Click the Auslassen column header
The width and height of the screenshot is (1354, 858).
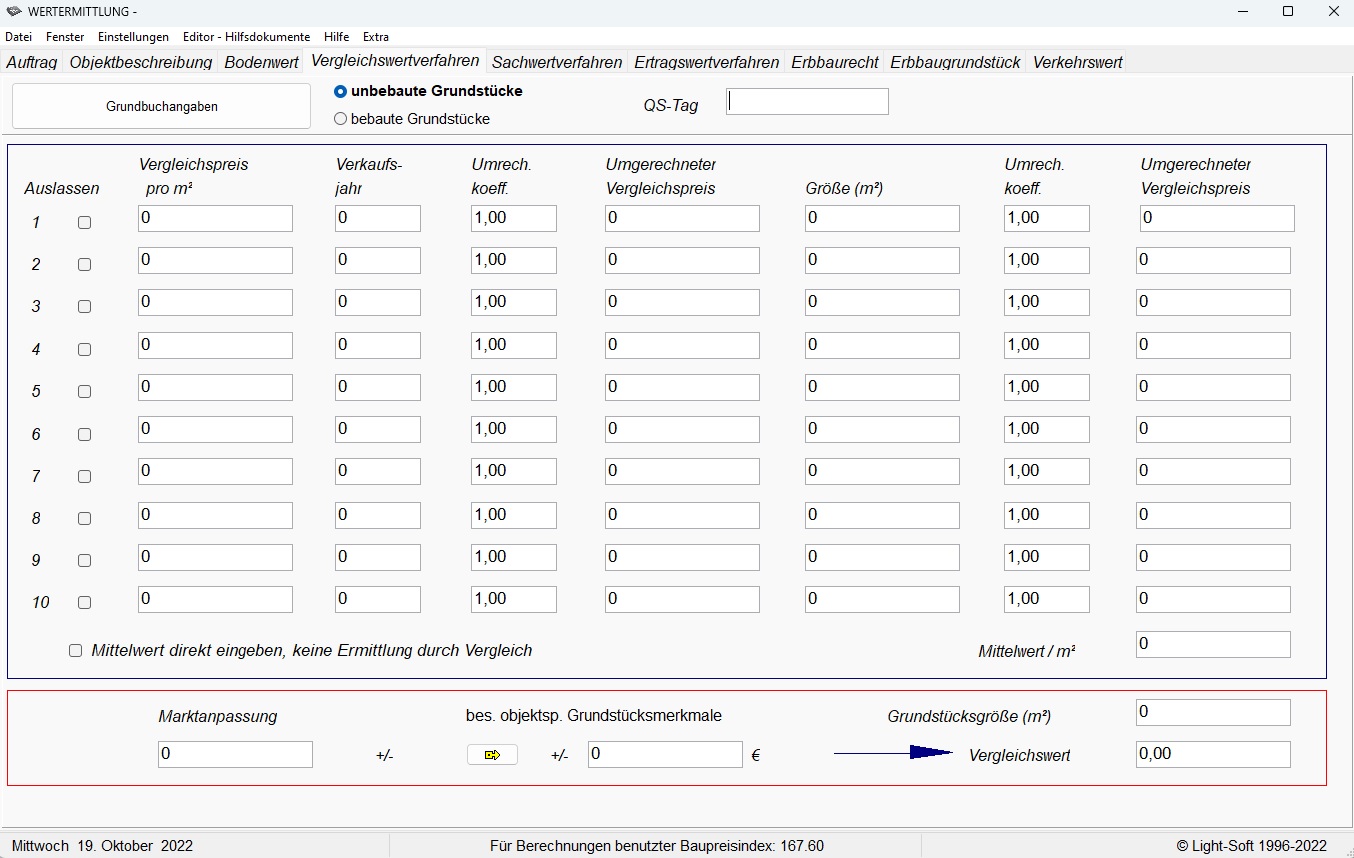(62, 188)
